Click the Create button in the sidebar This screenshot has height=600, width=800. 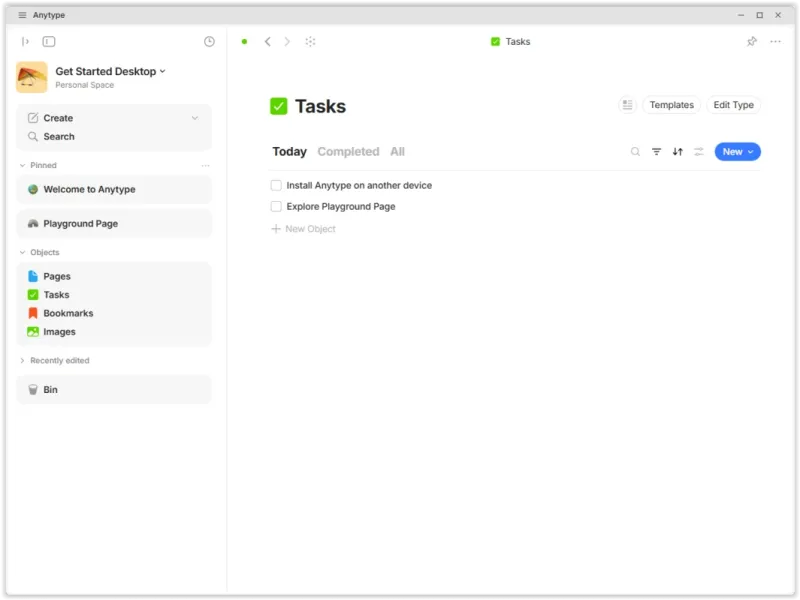click(58, 118)
